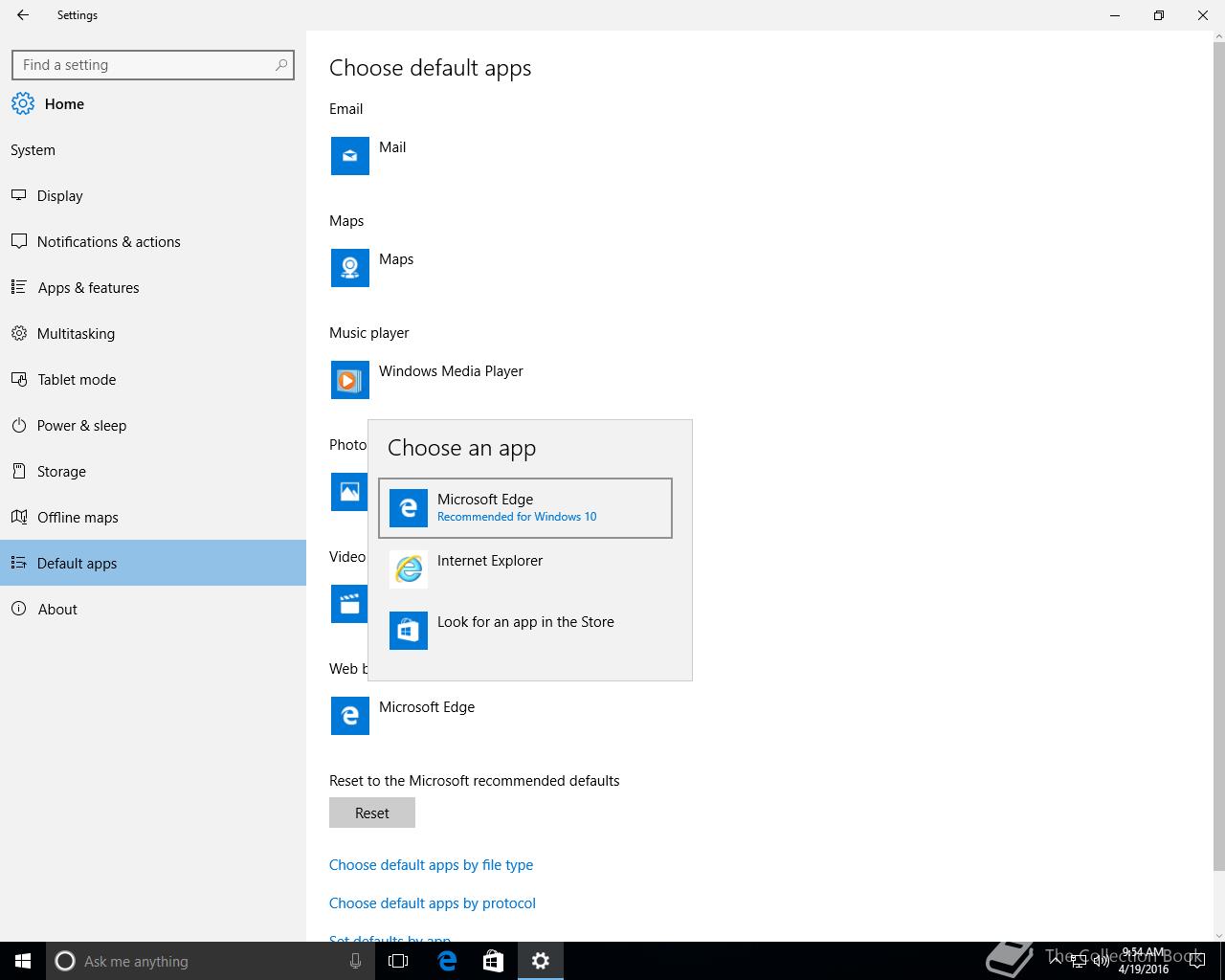
Task: Open Tablet mode settings
Action: pos(153,379)
